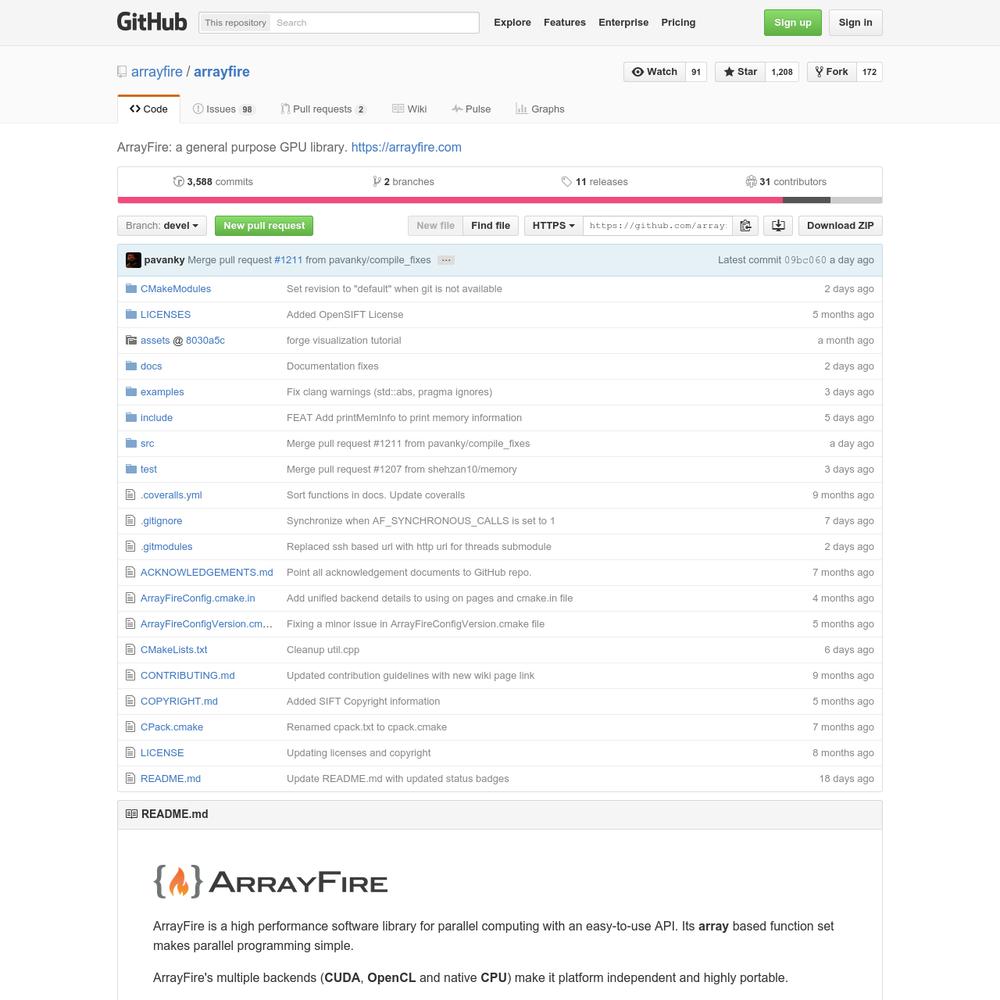Open the HTTPS protocol dropdown
1000x1000 pixels.
[554, 226]
